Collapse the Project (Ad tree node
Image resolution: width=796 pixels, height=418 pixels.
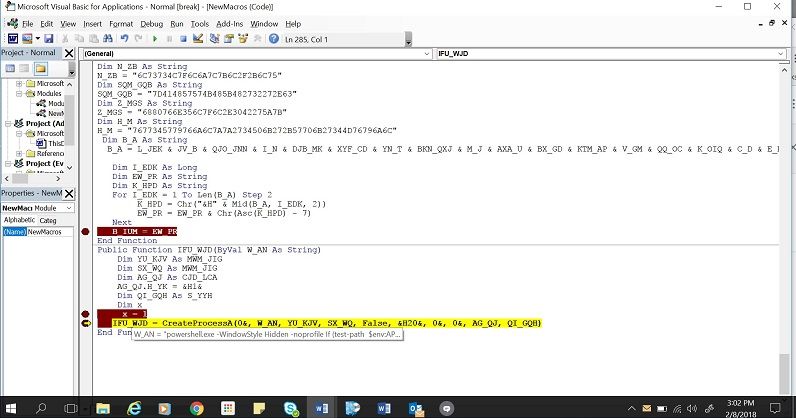8,123
